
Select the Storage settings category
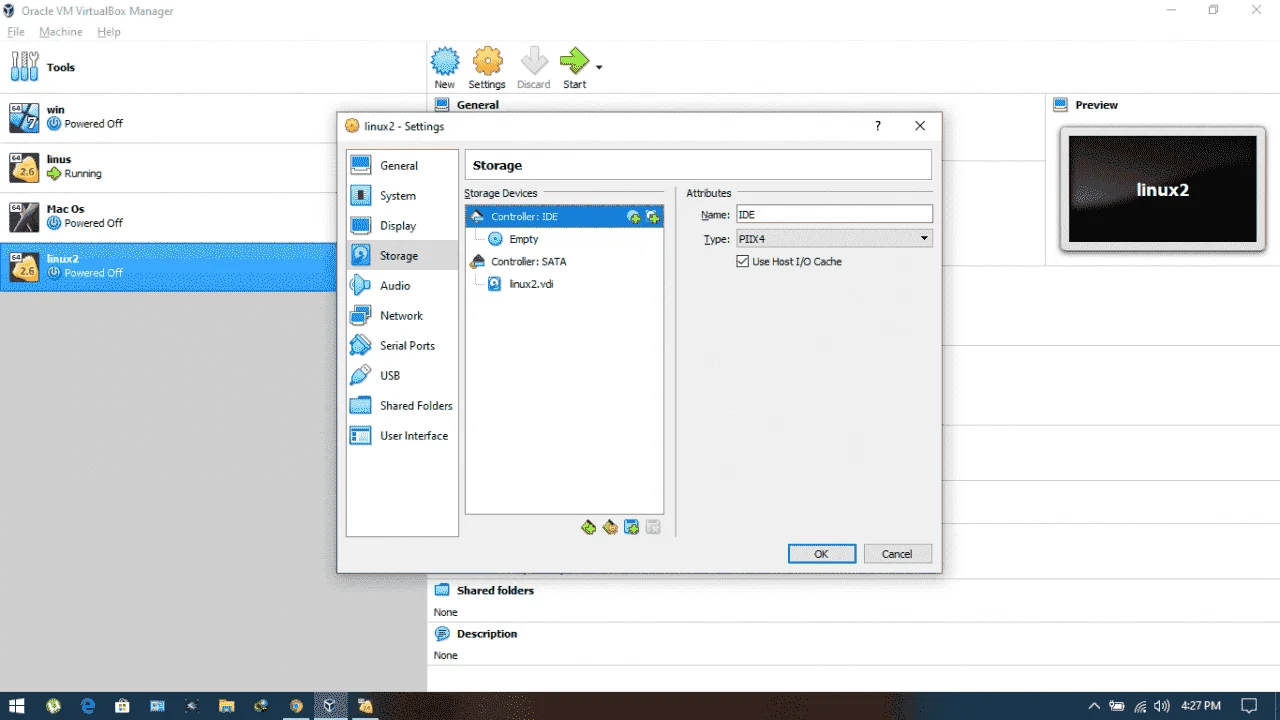402,256
